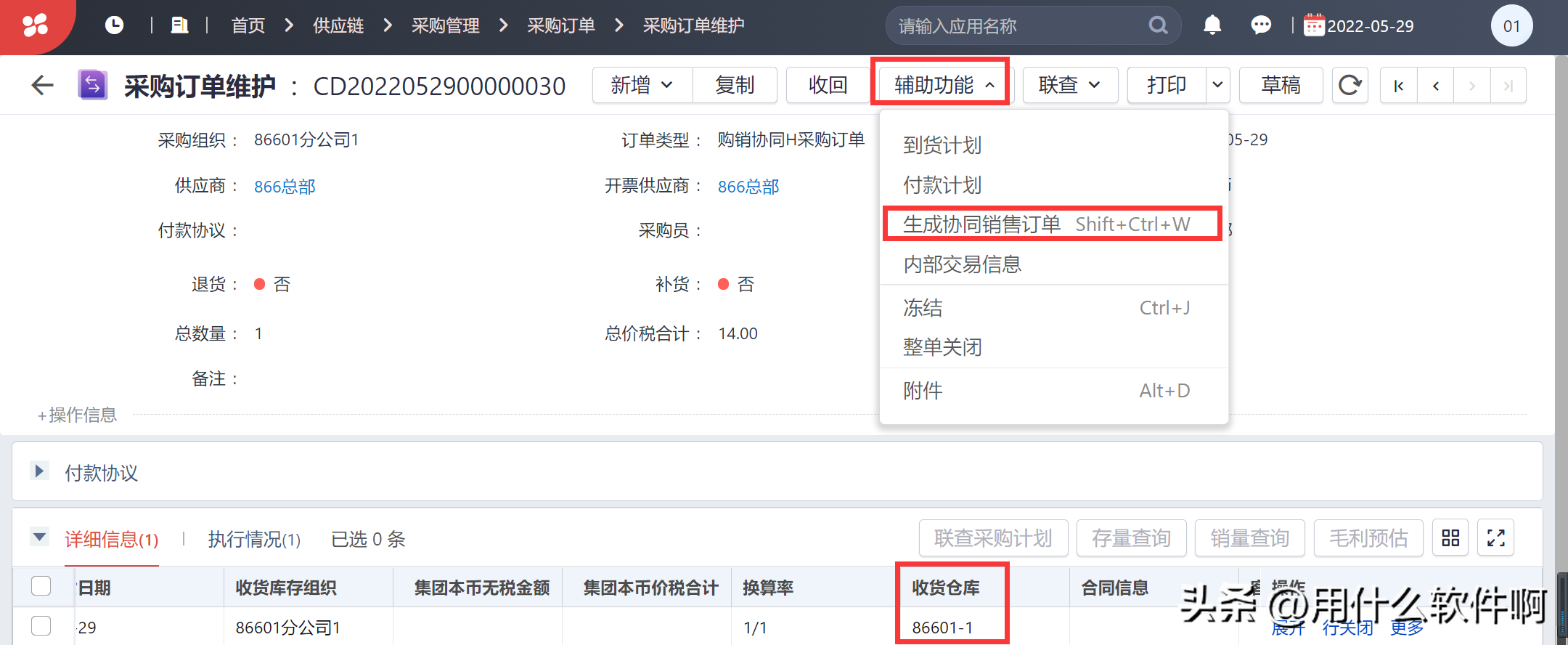Screen dimensions: 1568x645
Task: Switch to 执行情况 tab
Action: pos(254,540)
